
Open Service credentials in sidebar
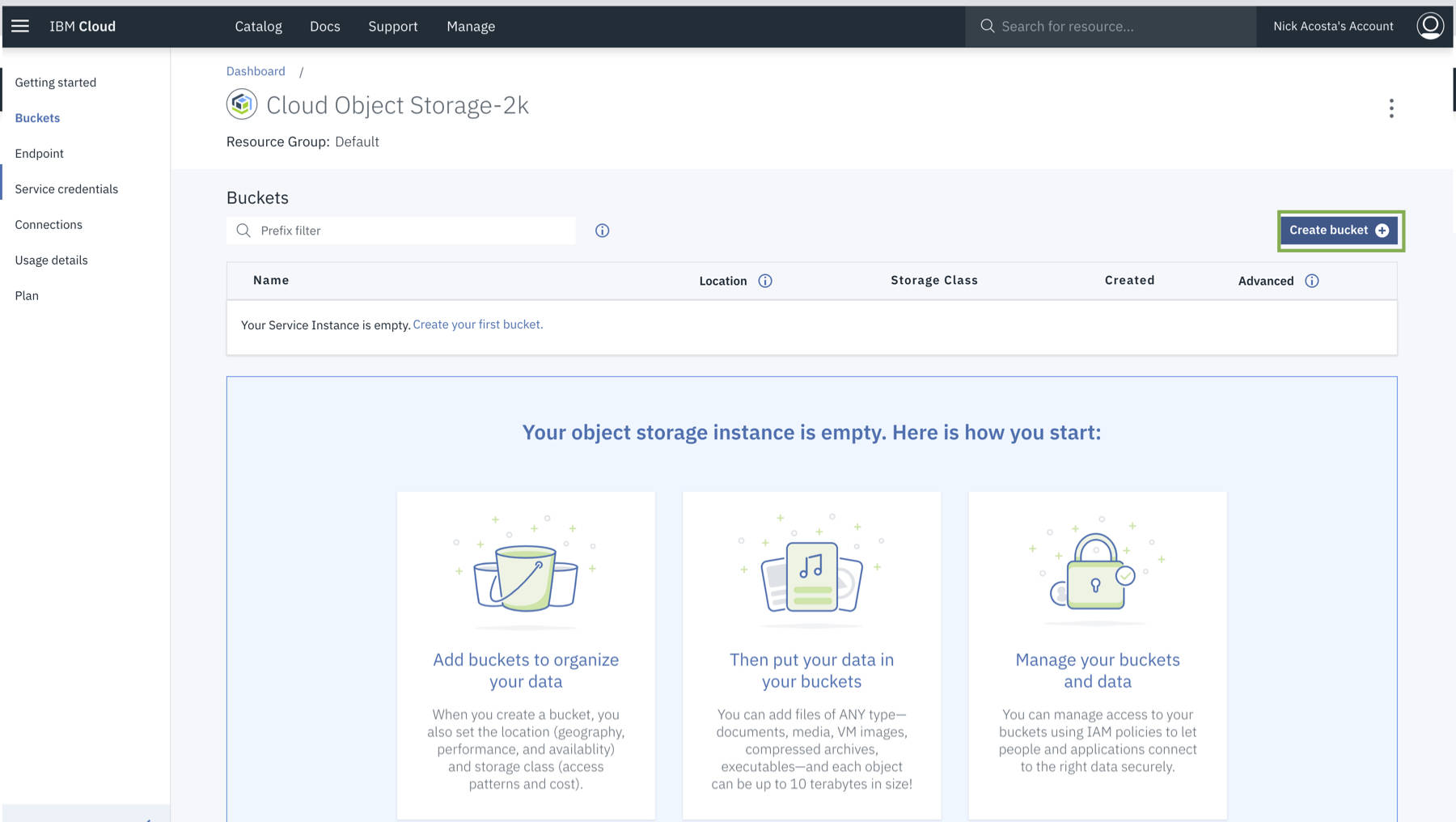[66, 189]
